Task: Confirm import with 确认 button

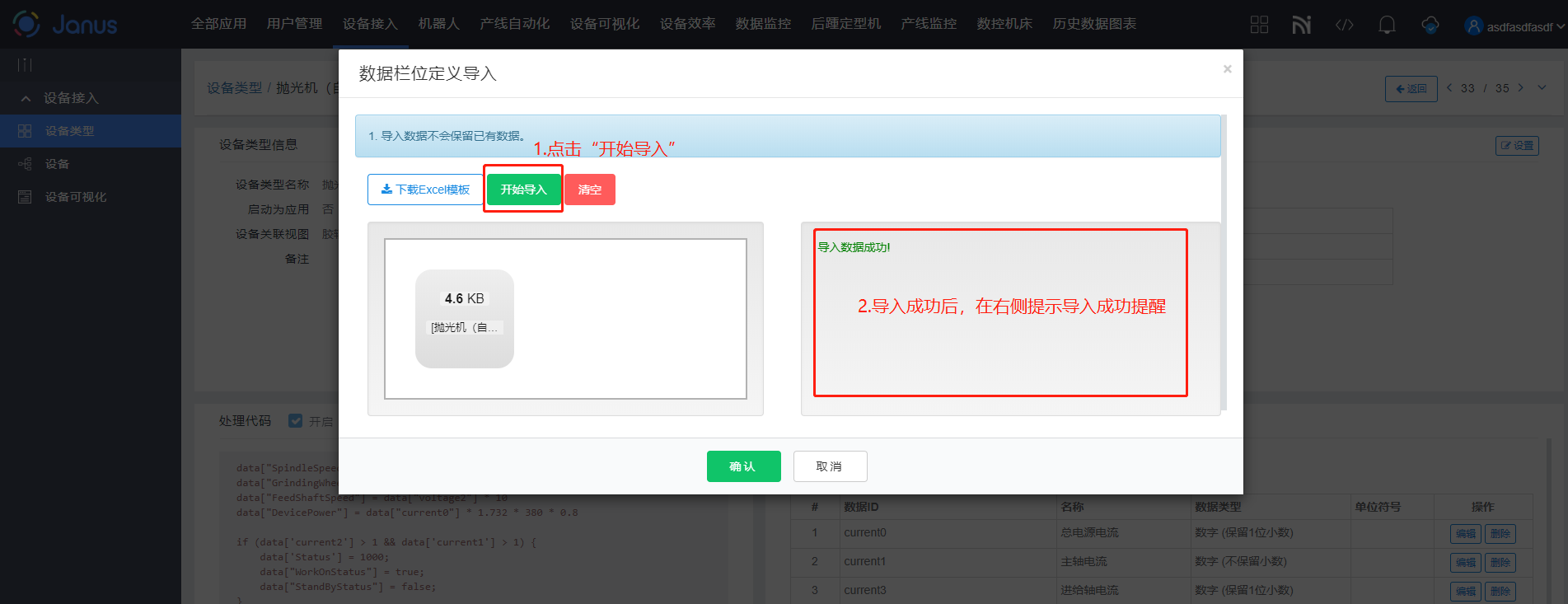Action: point(743,466)
